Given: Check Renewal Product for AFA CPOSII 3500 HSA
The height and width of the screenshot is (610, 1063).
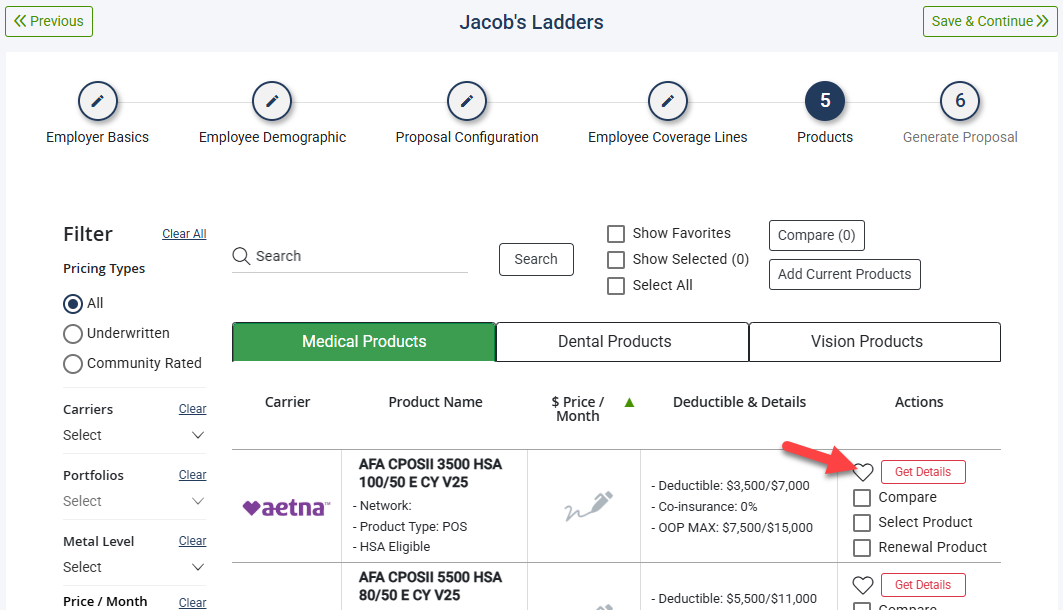Looking at the screenshot, I should coord(862,548).
